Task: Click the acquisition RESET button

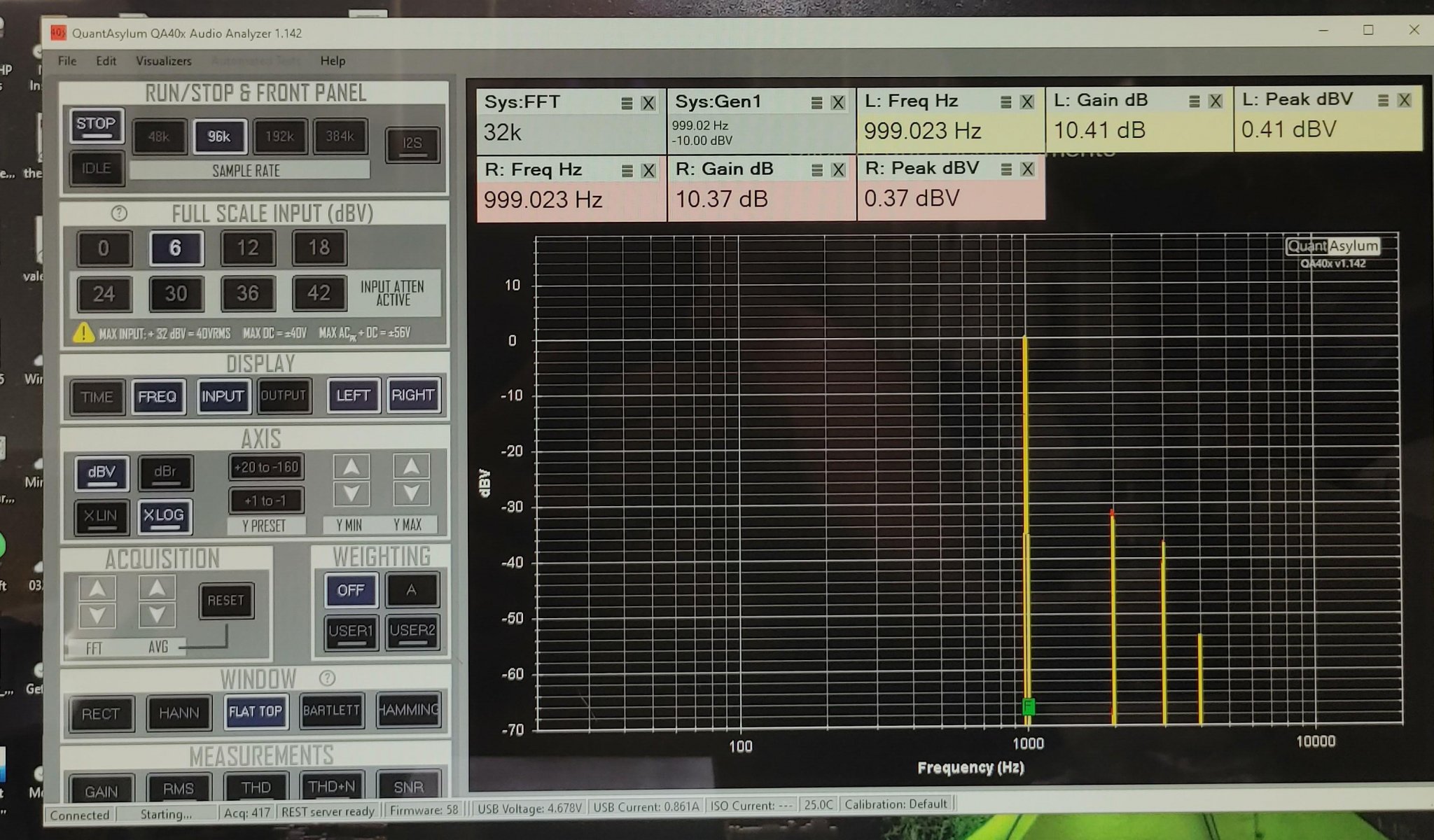Action: (225, 601)
